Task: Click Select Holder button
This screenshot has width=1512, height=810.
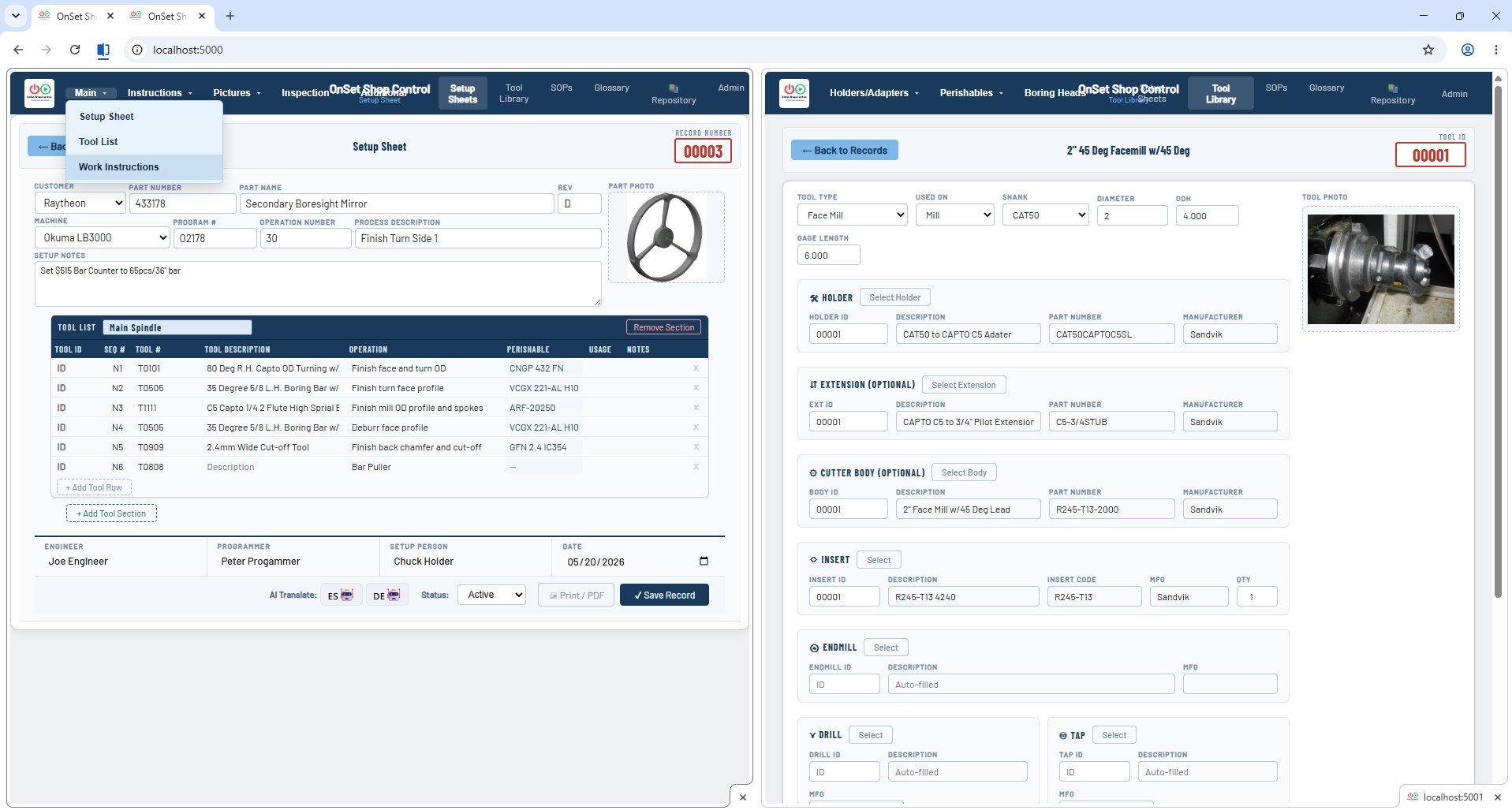Action: tap(894, 297)
